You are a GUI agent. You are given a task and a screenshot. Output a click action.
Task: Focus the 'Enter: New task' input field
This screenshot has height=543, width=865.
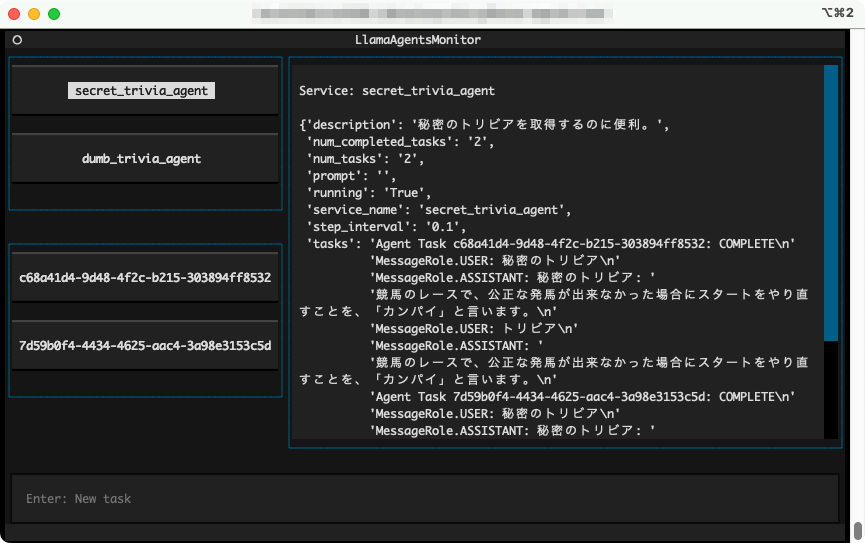[424, 498]
